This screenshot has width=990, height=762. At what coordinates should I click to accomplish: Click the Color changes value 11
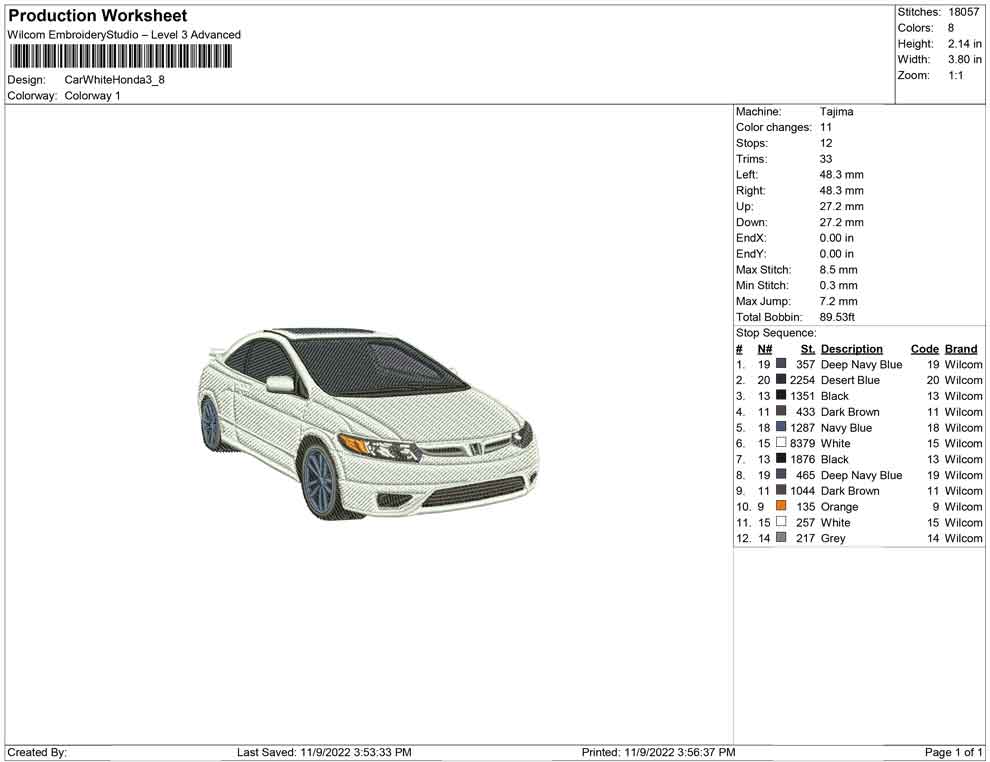pos(826,128)
